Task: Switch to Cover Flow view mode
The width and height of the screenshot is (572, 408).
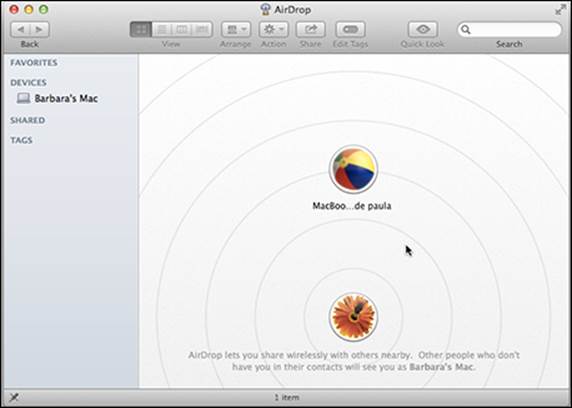Action: [x=202, y=30]
